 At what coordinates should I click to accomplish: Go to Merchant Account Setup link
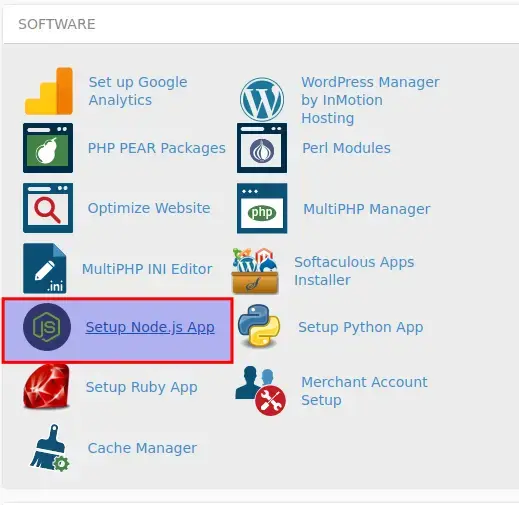coord(364,391)
